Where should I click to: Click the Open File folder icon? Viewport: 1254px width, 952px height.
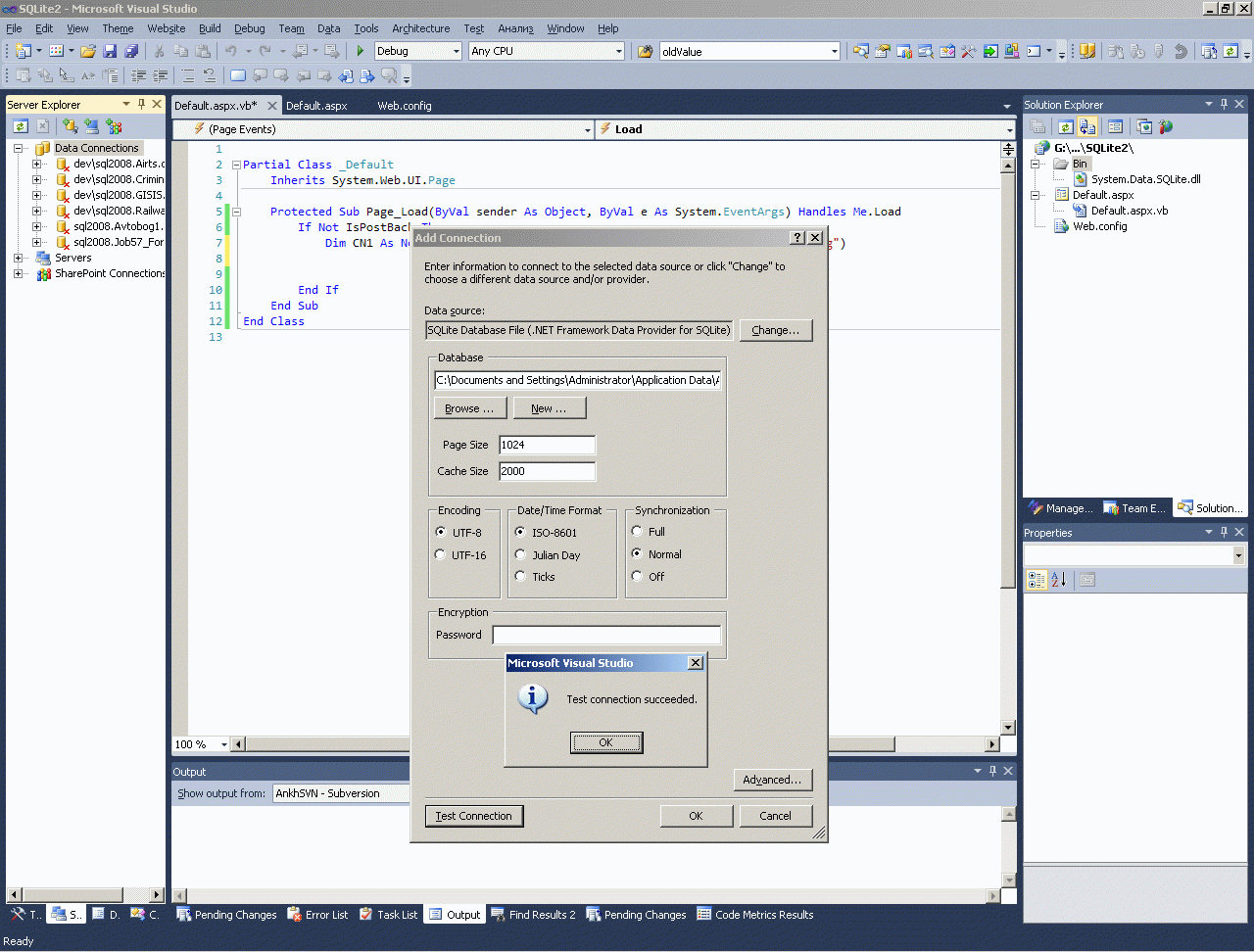pyautogui.click(x=88, y=51)
